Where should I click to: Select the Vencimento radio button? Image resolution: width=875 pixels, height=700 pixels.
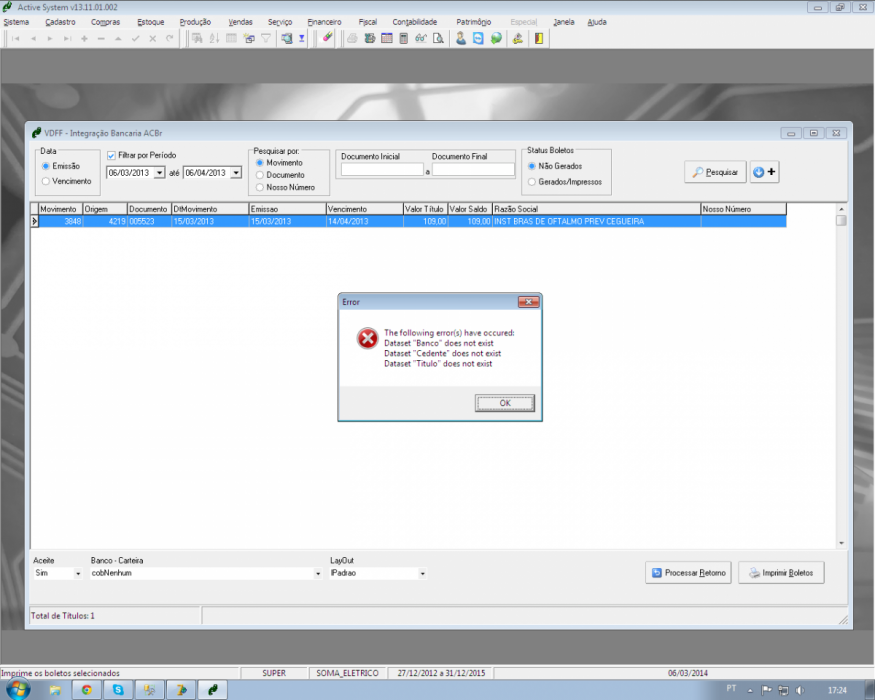coord(46,181)
